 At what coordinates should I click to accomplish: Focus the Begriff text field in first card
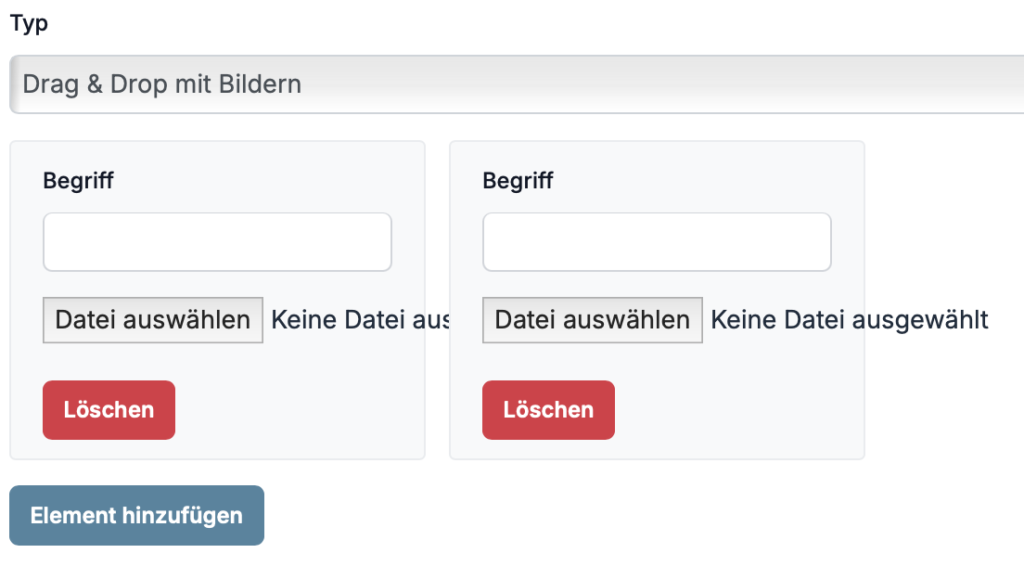(217, 242)
